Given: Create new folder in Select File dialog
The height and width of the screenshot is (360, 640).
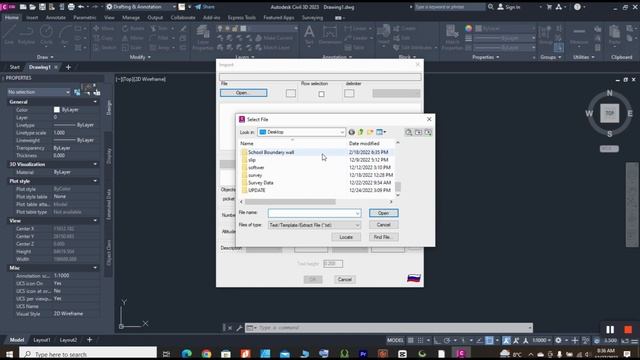Looking at the screenshot, I should [370, 132].
